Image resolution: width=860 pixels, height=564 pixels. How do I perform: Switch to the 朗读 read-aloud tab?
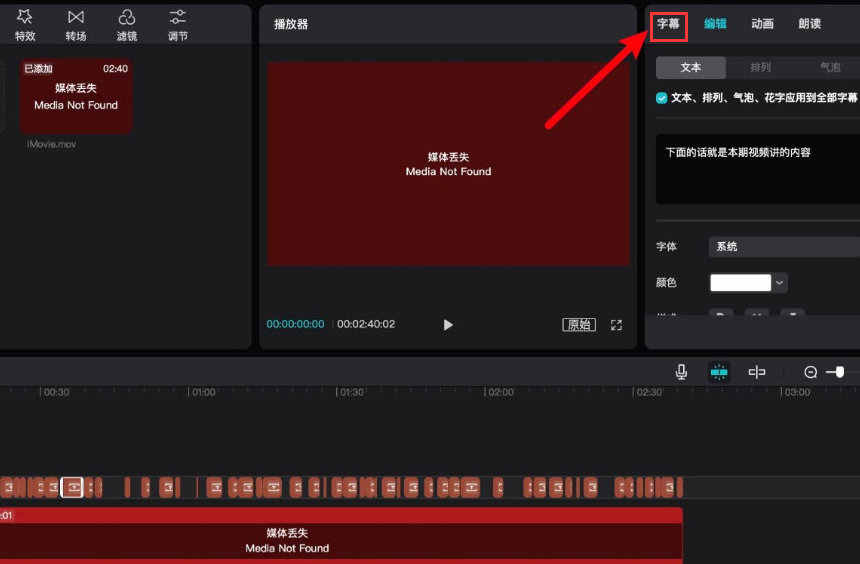[810, 24]
